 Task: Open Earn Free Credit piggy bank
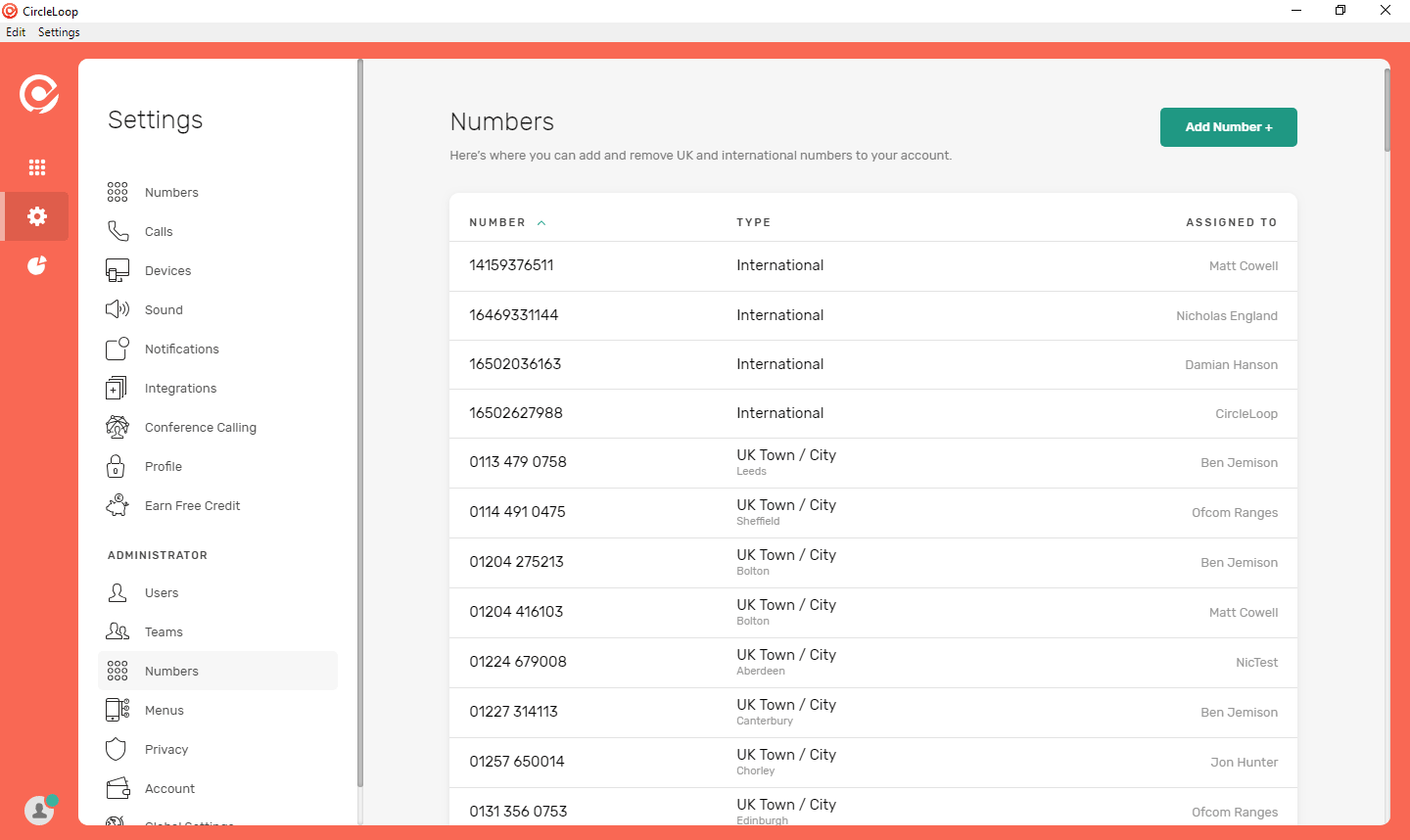tap(117, 505)
